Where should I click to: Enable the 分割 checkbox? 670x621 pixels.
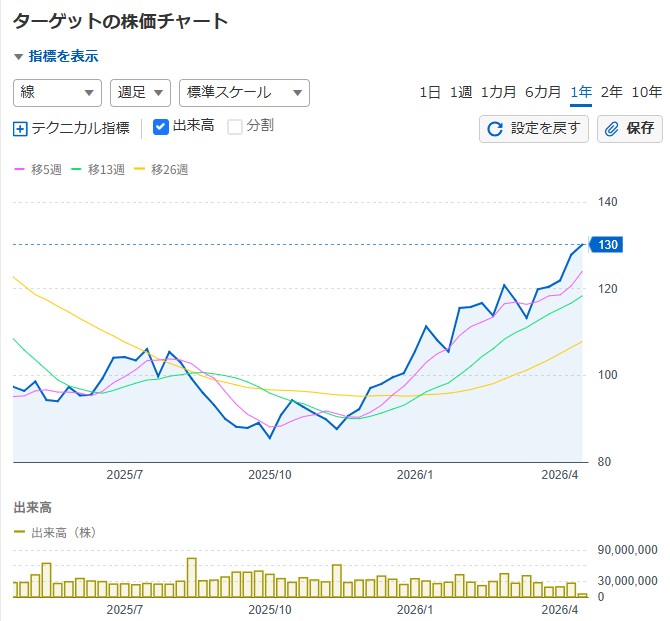235,127
